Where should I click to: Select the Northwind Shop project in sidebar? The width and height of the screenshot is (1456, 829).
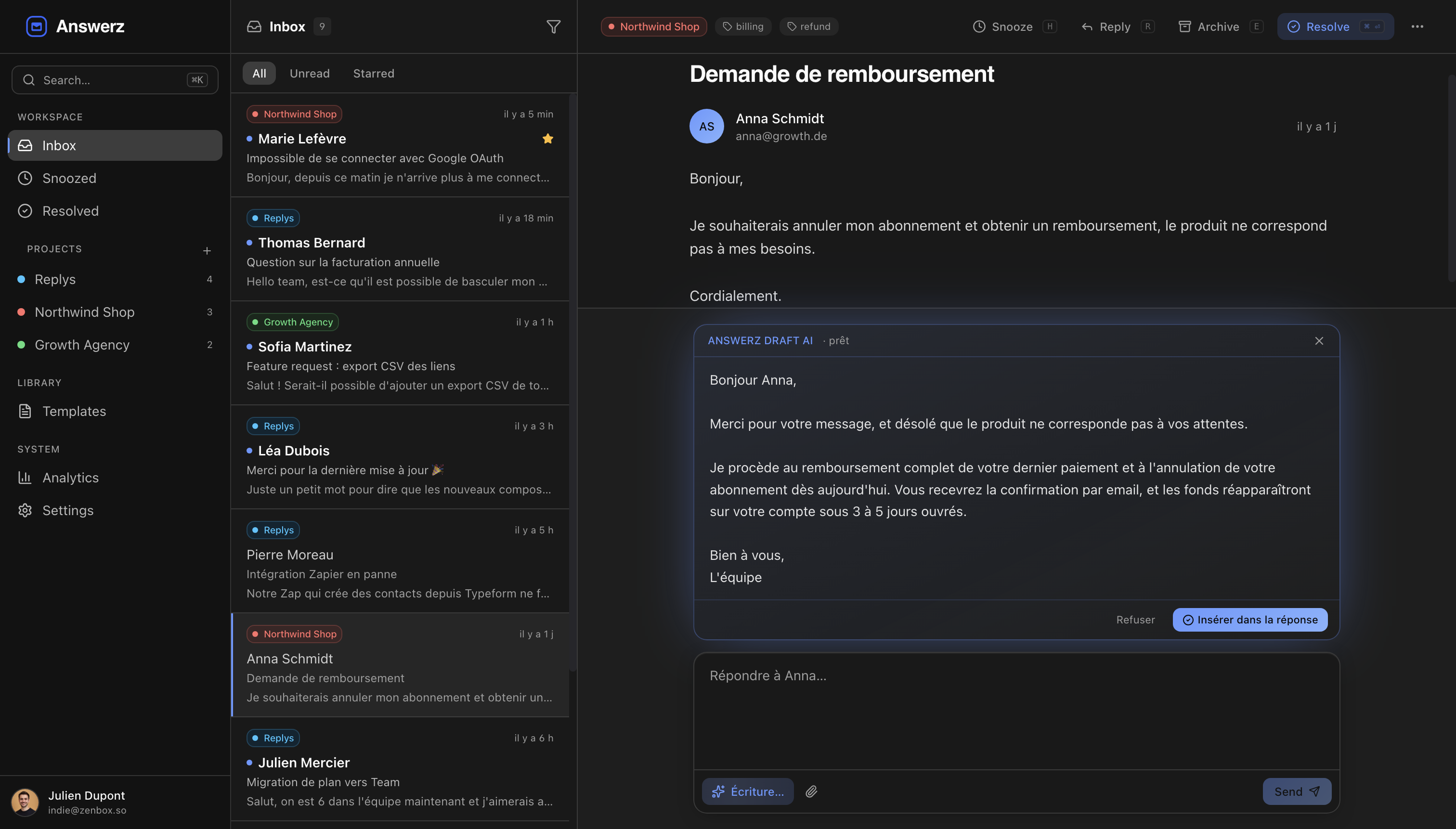(115, 312)
